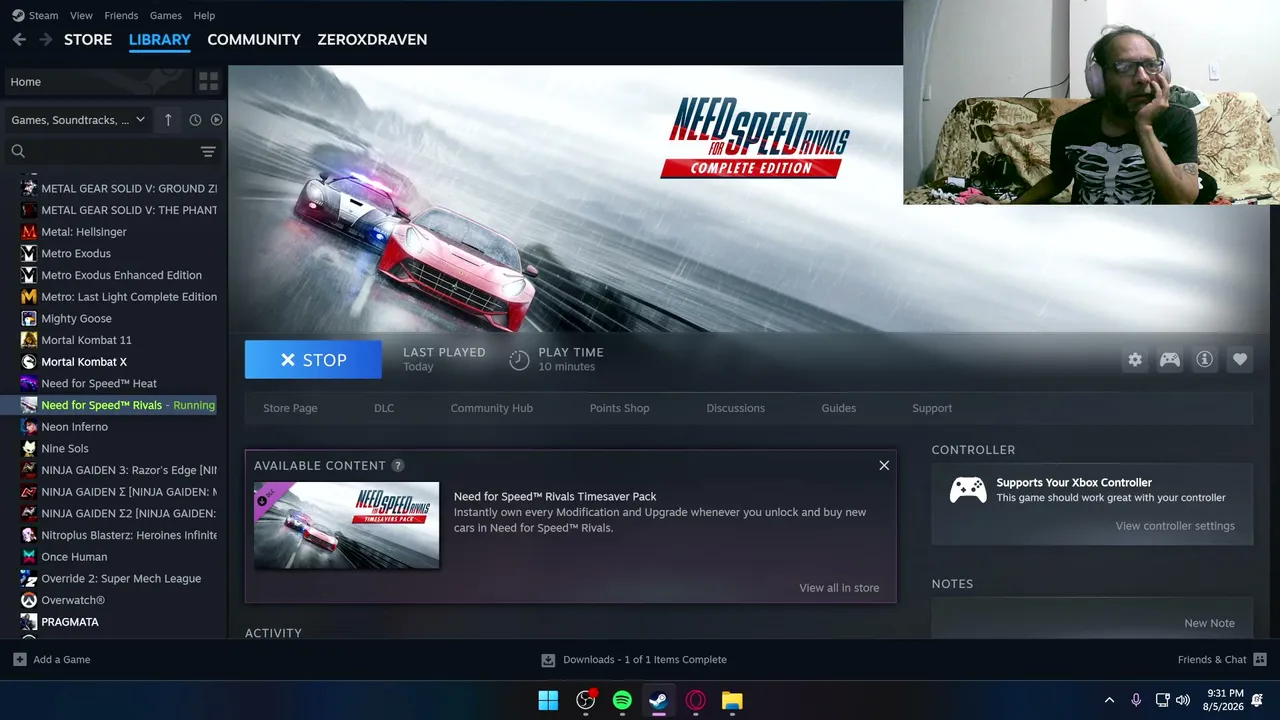
Task: Switch to the STORE tab
Action: tap(88, 40)
